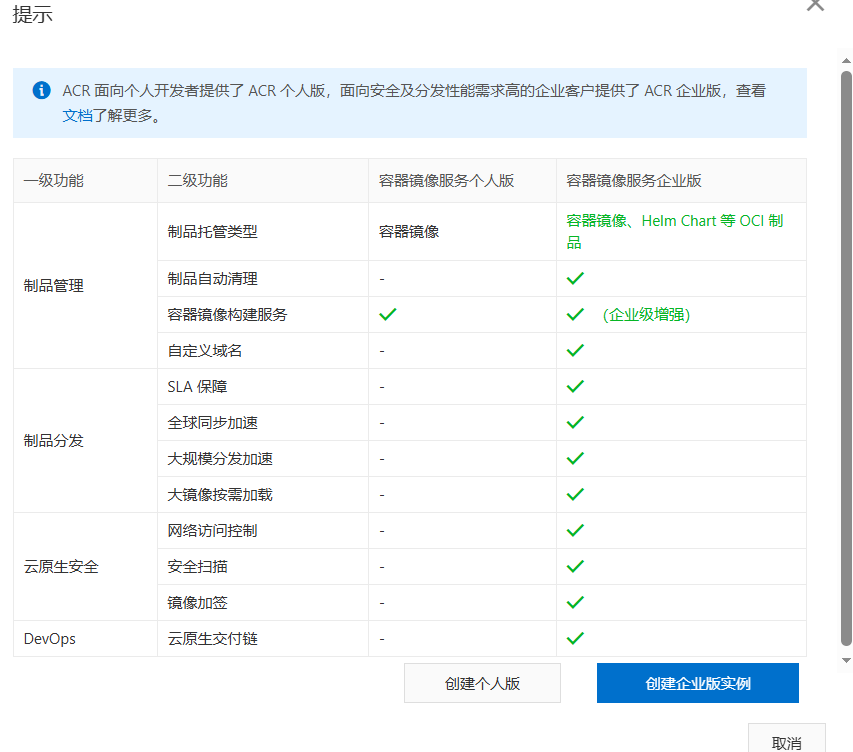Click the 全球同步加速 feature name
The image size is (853, 752).
pos(212,422)
